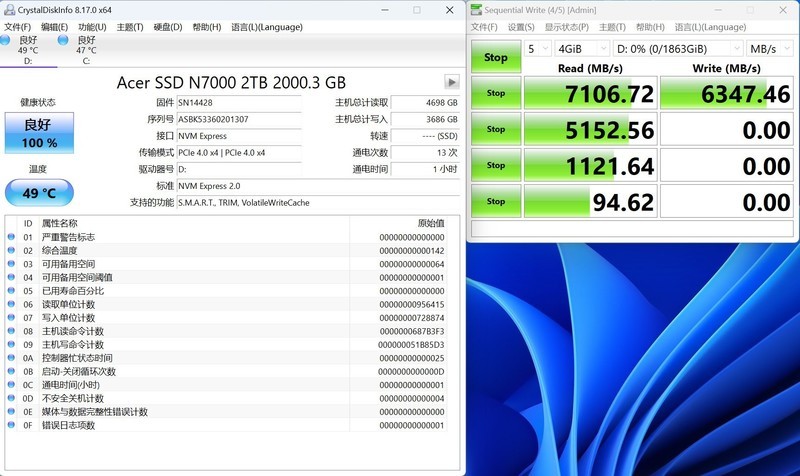Click the total host reads value 4698 GB
This screenshot has height=476, width=800.
[x=425, y=103]
